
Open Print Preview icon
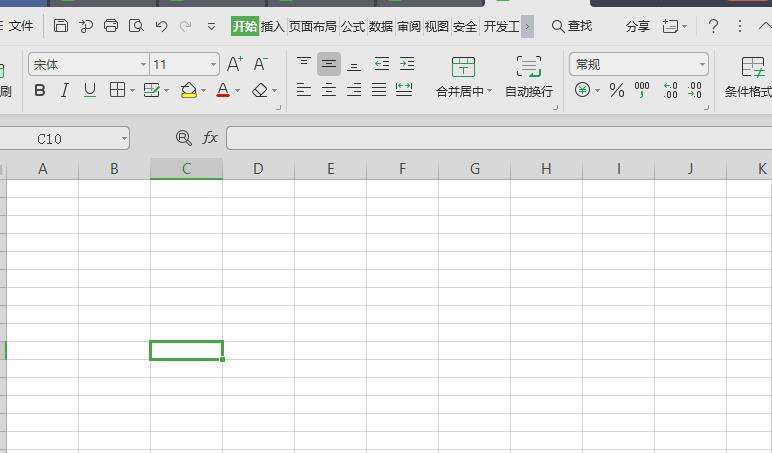click(136, 26)
